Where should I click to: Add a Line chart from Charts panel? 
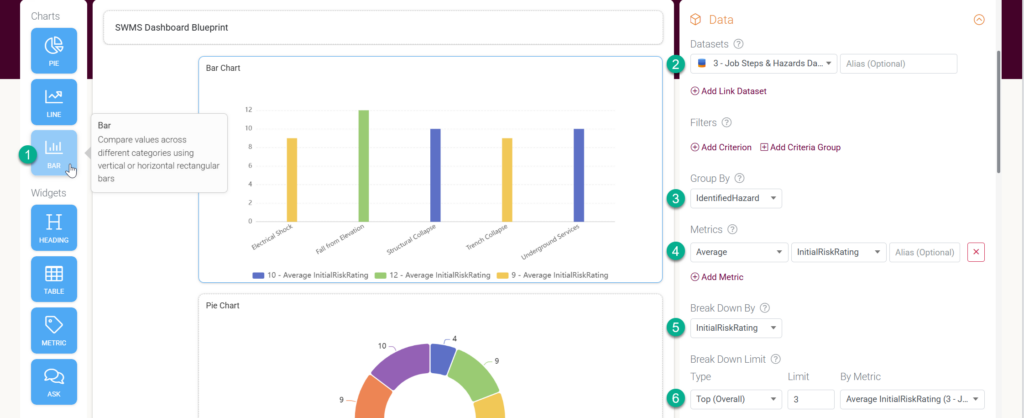pos(54,102)
